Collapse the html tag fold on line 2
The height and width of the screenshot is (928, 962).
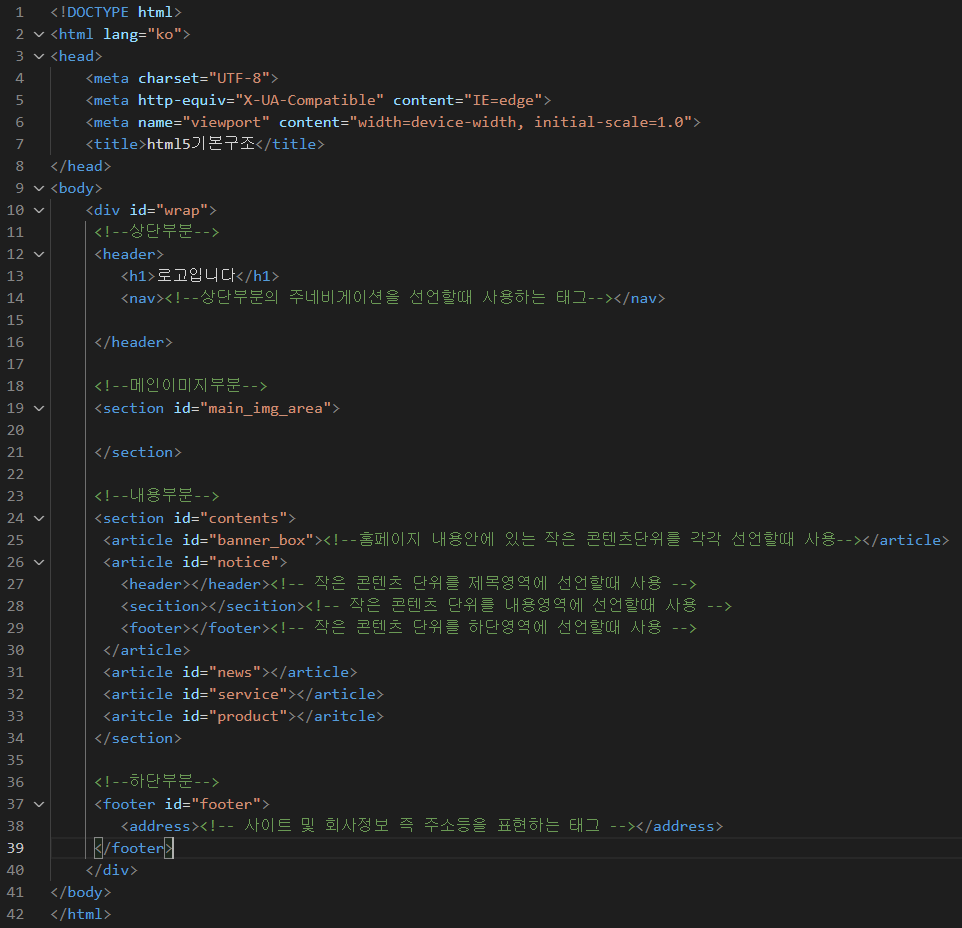[x=39, y=34]
